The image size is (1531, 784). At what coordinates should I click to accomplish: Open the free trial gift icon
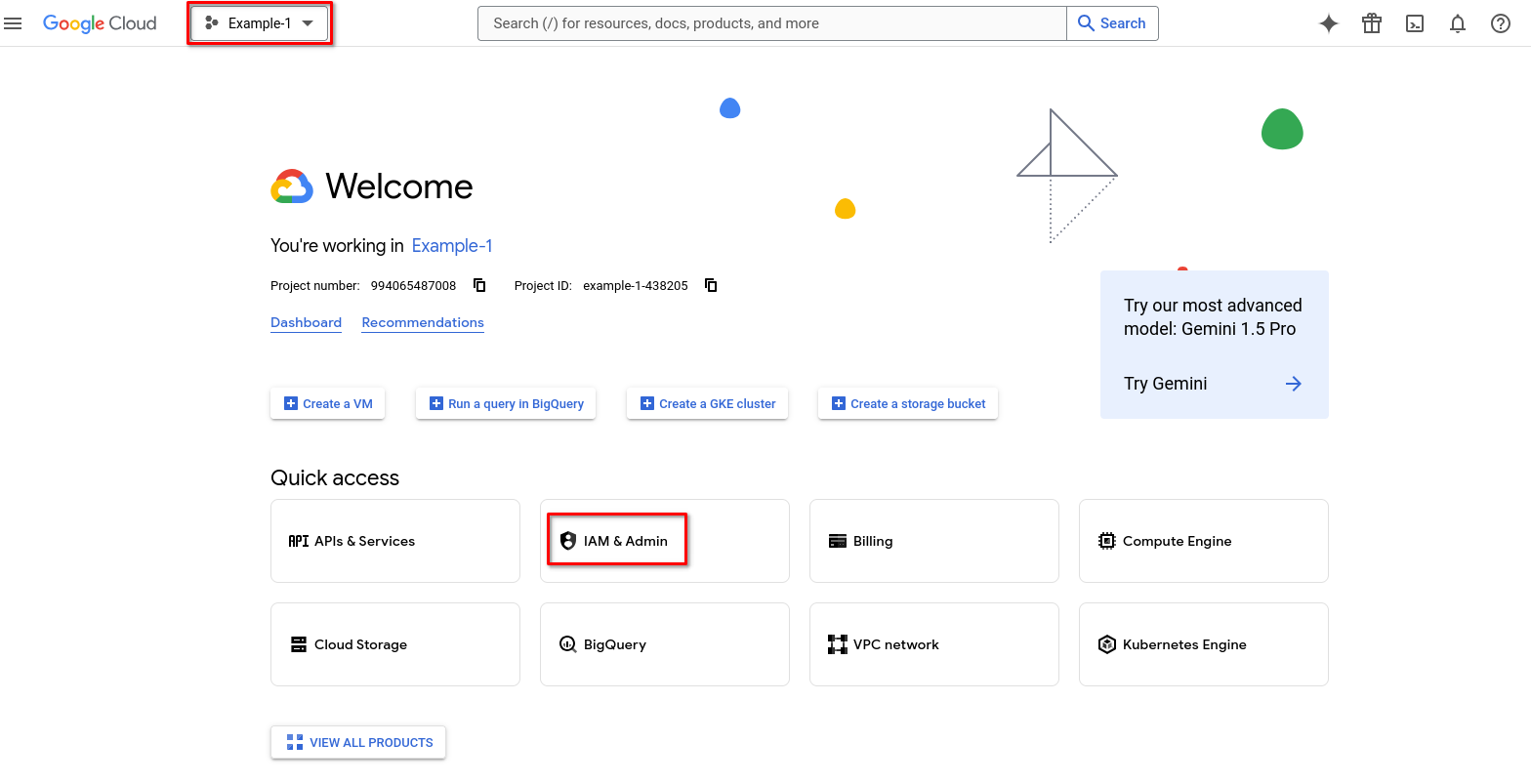point(1372,23)
